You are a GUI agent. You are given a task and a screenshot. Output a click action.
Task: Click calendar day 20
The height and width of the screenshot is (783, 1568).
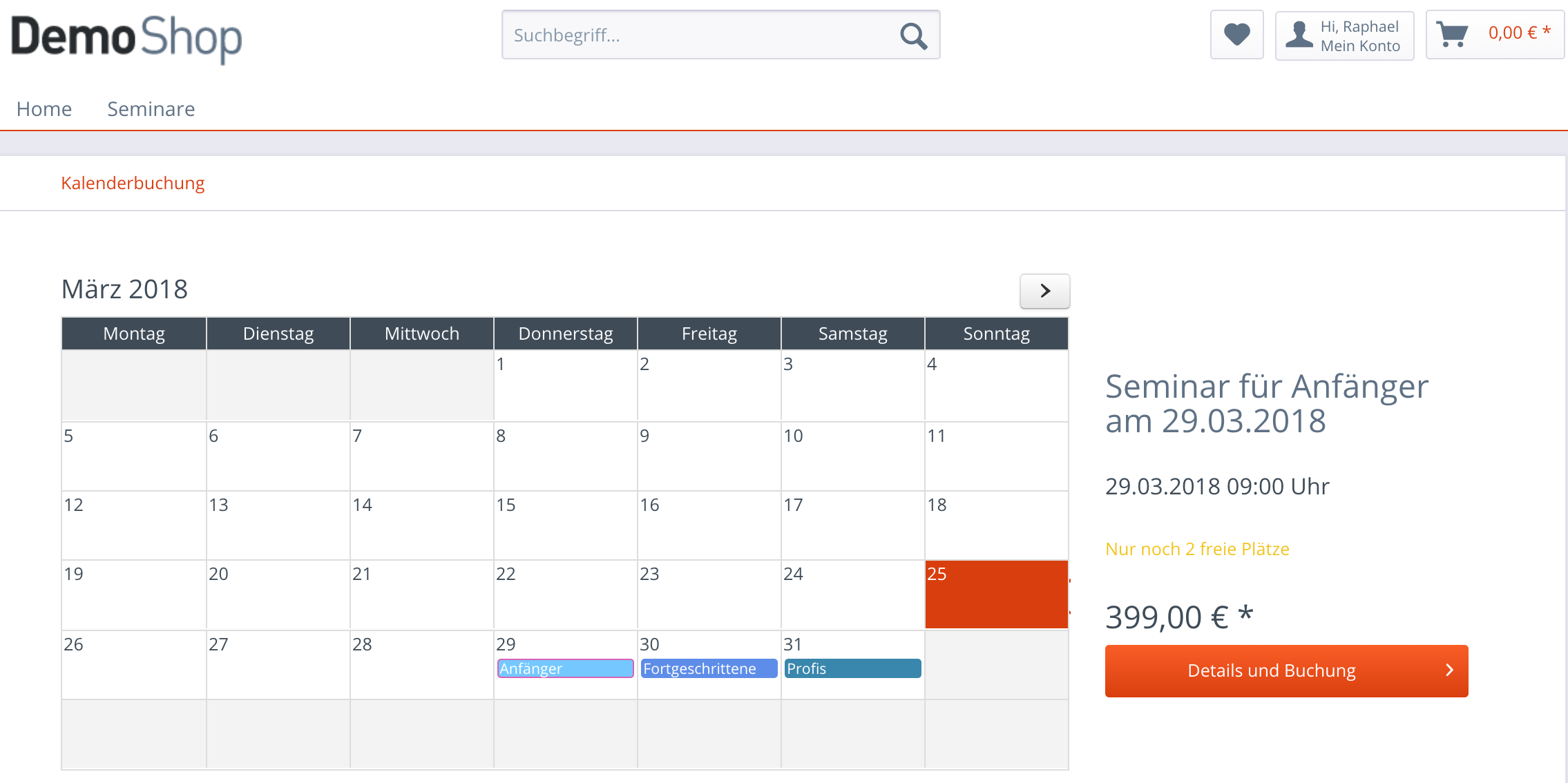pos(278,594)
